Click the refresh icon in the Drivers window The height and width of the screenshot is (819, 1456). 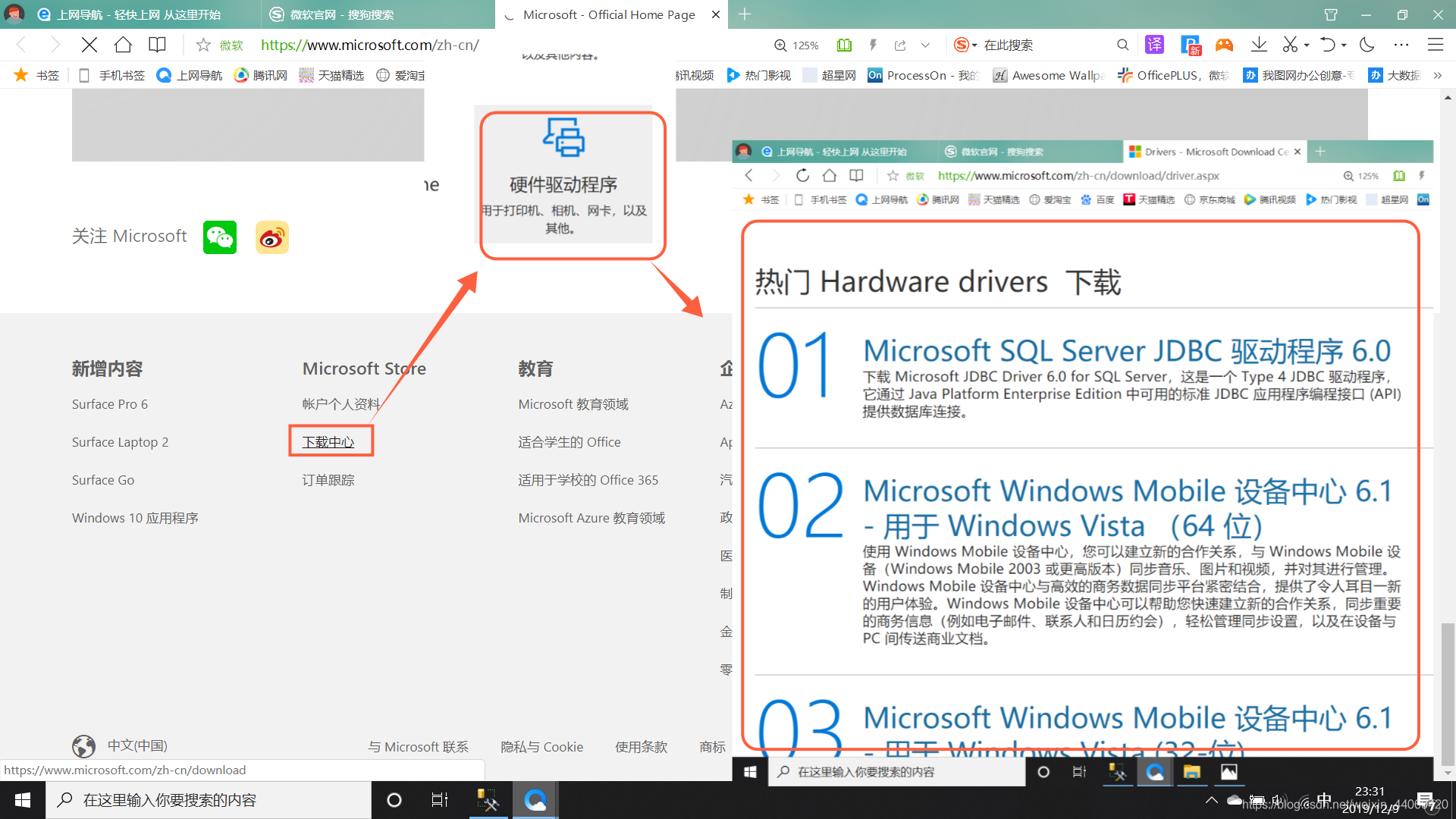coord(802,175)
